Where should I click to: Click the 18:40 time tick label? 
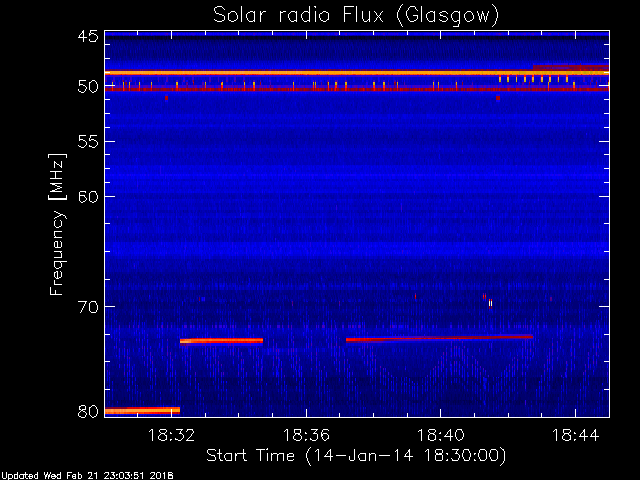440,435
